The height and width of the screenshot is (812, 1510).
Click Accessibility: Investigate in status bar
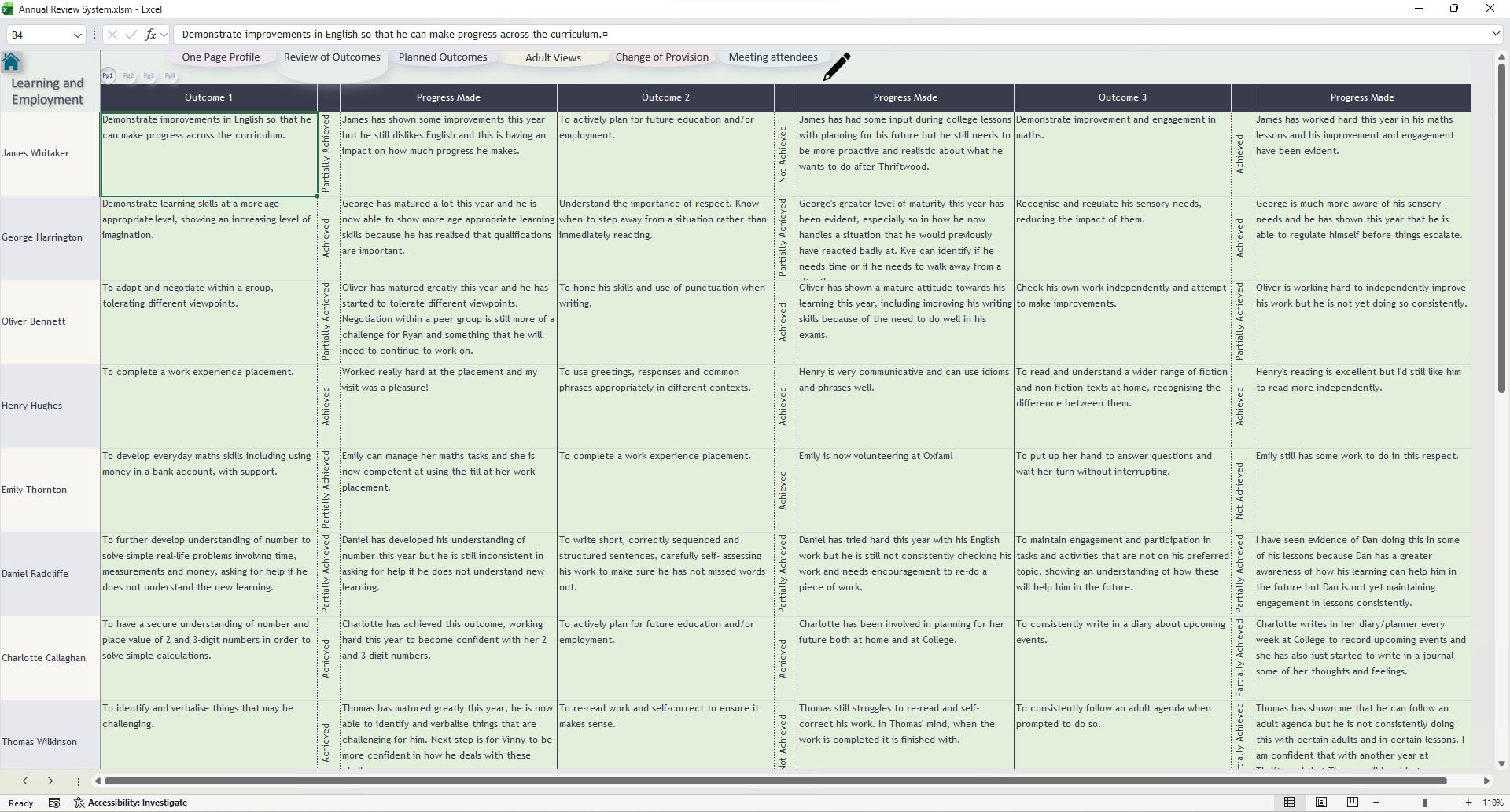(x=131, y=803)
